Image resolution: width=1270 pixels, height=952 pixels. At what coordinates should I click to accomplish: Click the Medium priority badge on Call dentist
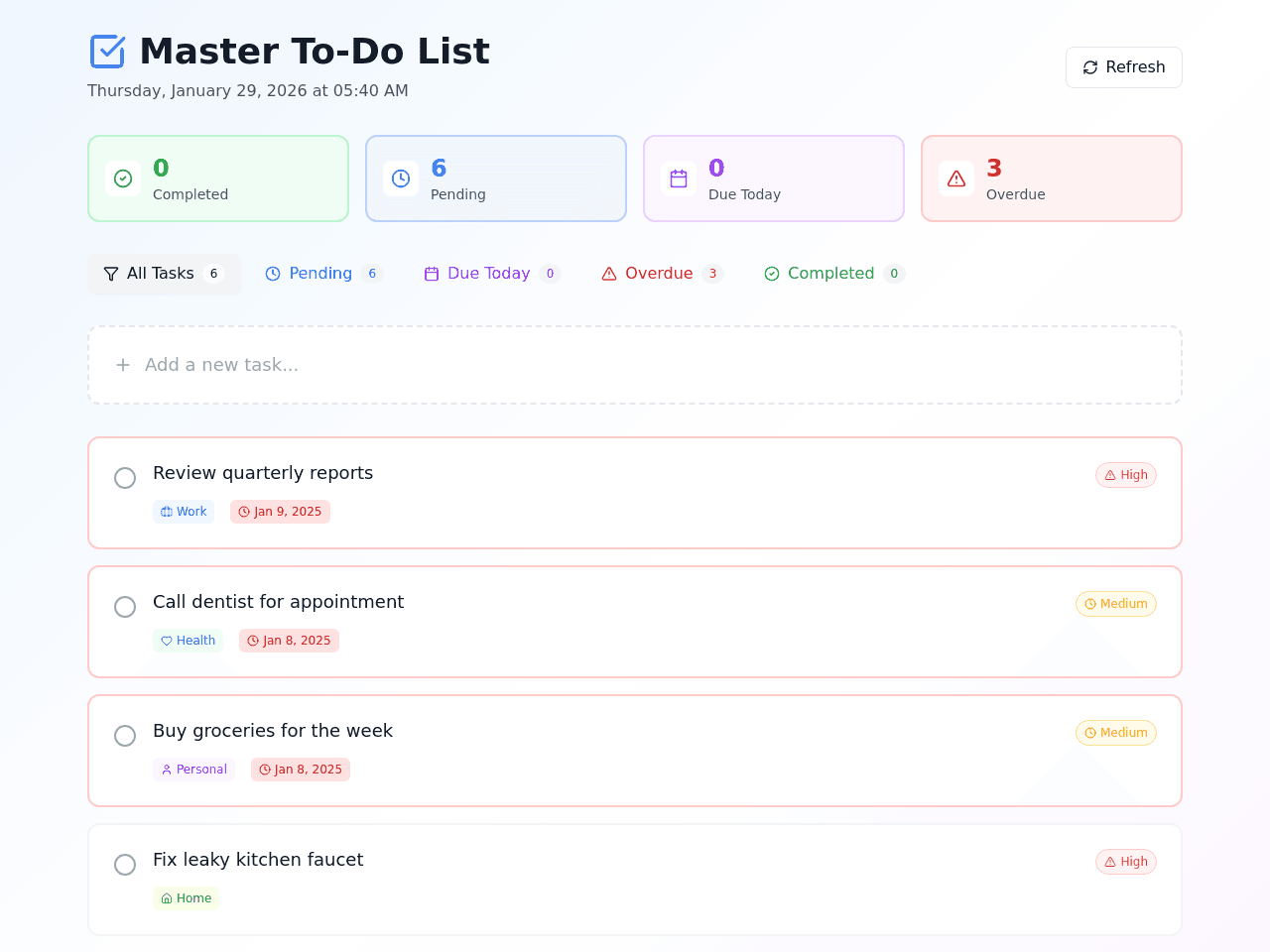1116,604
